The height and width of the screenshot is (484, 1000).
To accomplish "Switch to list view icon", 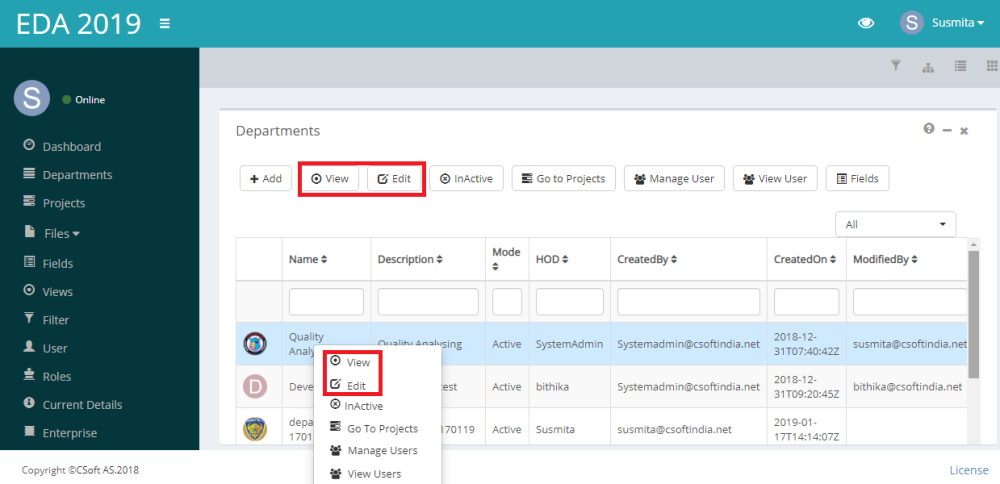I will point(960,65).
